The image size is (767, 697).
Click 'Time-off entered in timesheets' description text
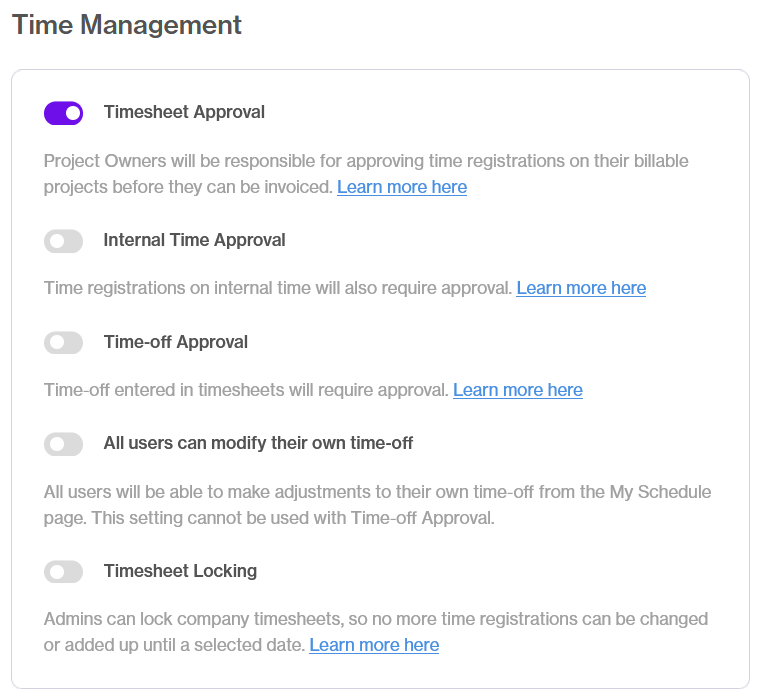tap(246, 390)
